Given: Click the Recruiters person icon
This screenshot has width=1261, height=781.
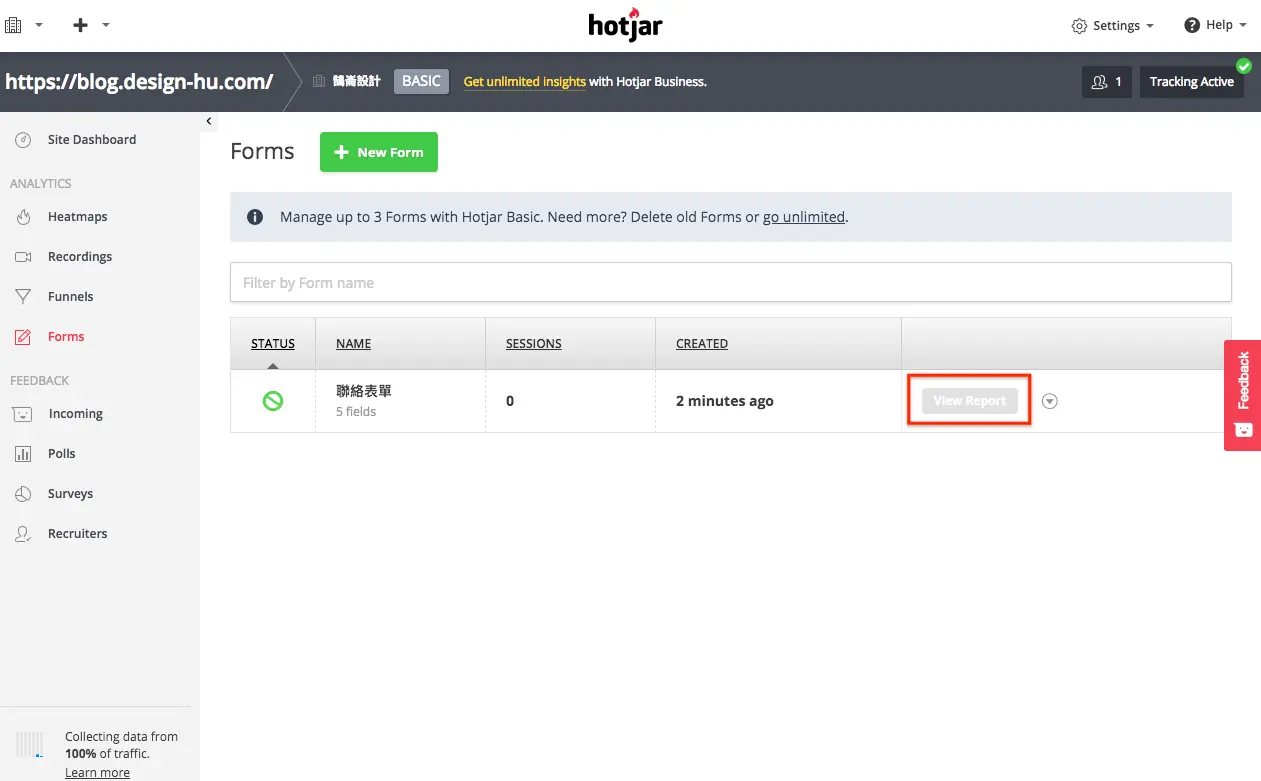Looking at the screenshot, I should pyautogui.click(x=23, y=534).
